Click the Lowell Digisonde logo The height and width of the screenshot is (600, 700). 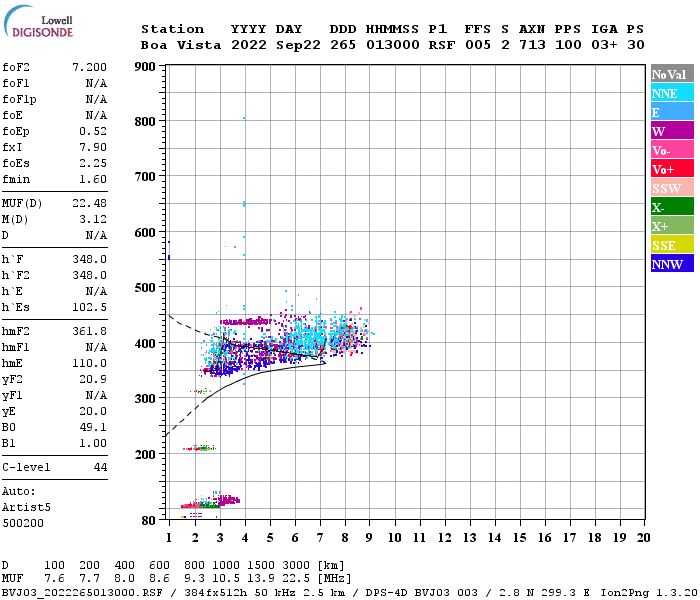(38, 21)
